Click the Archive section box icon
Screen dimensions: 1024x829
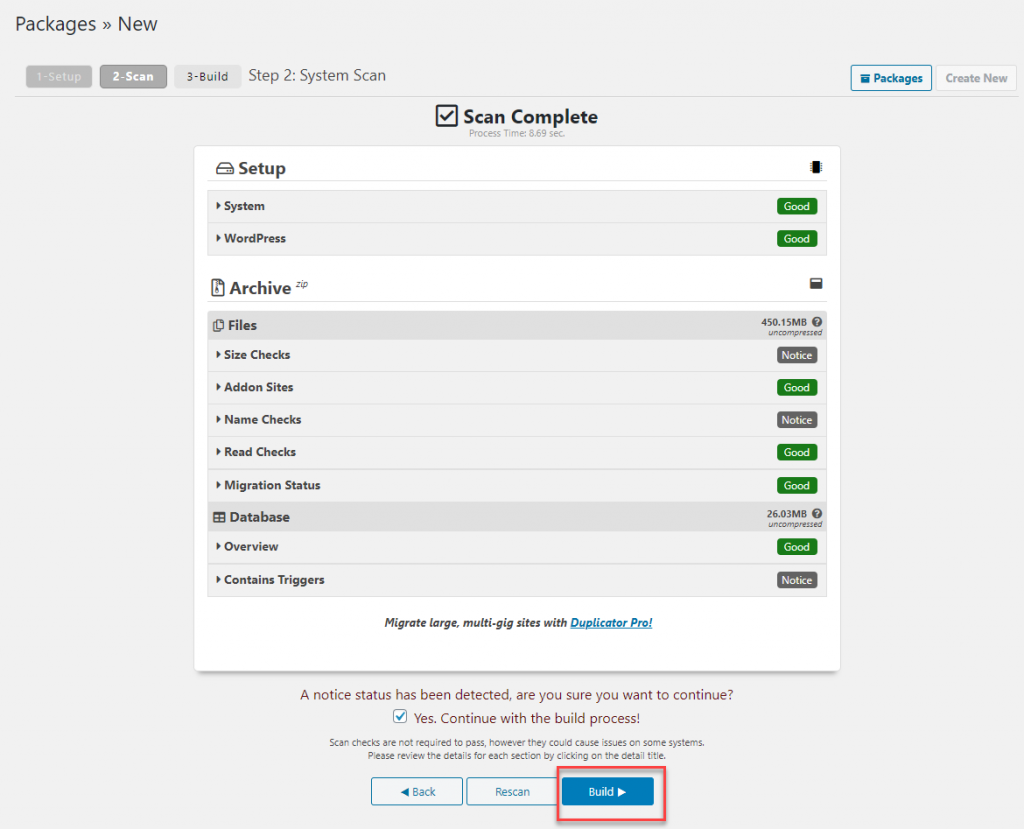click(x=816, y=284)
